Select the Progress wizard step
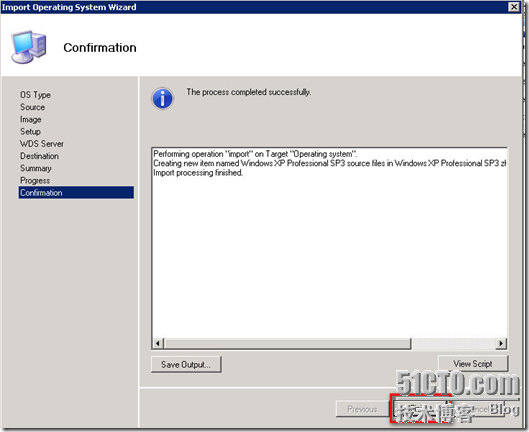The height and width of the screenshot is (432, 529). coord(35,181)
